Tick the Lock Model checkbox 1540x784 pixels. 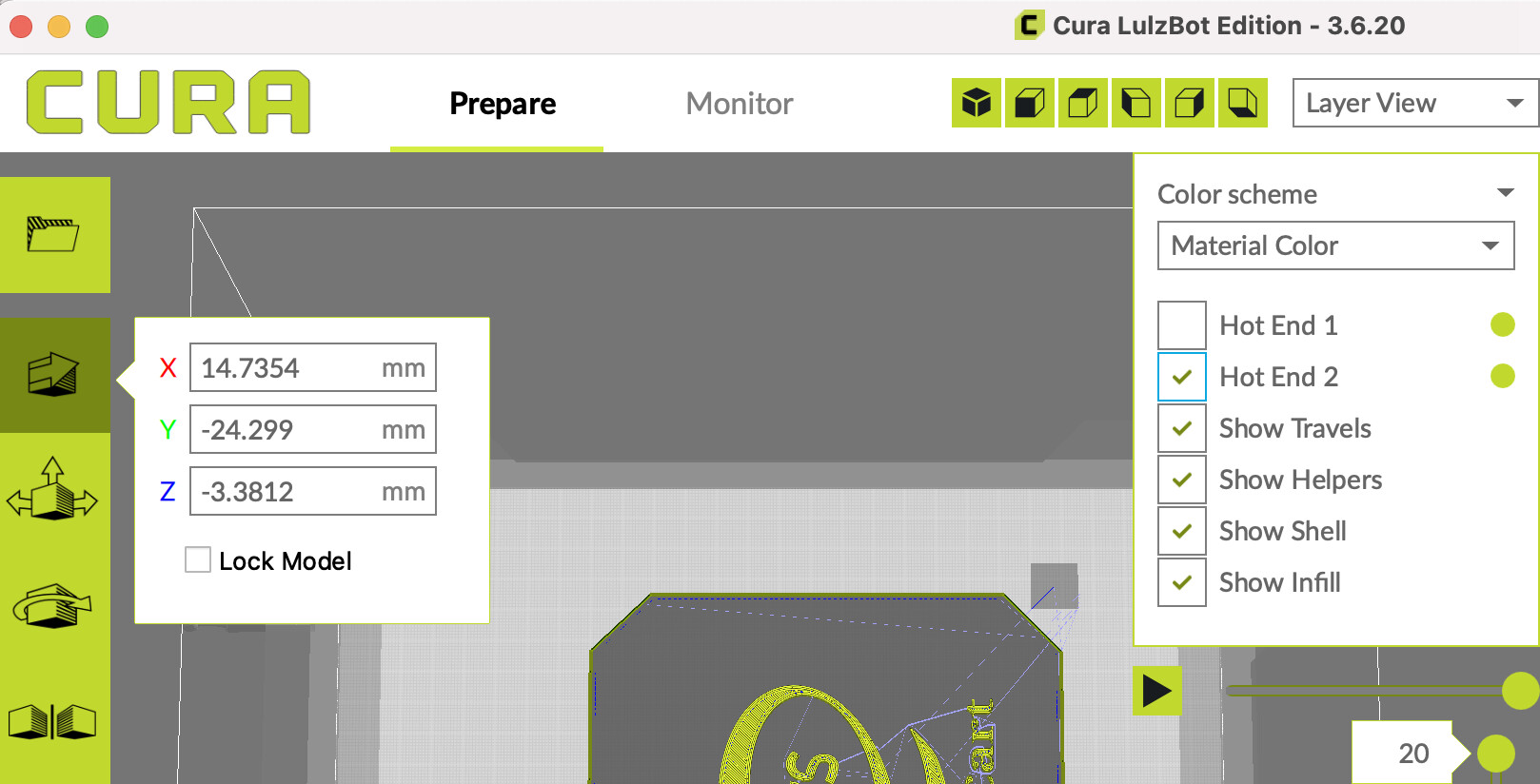point(198,559)
